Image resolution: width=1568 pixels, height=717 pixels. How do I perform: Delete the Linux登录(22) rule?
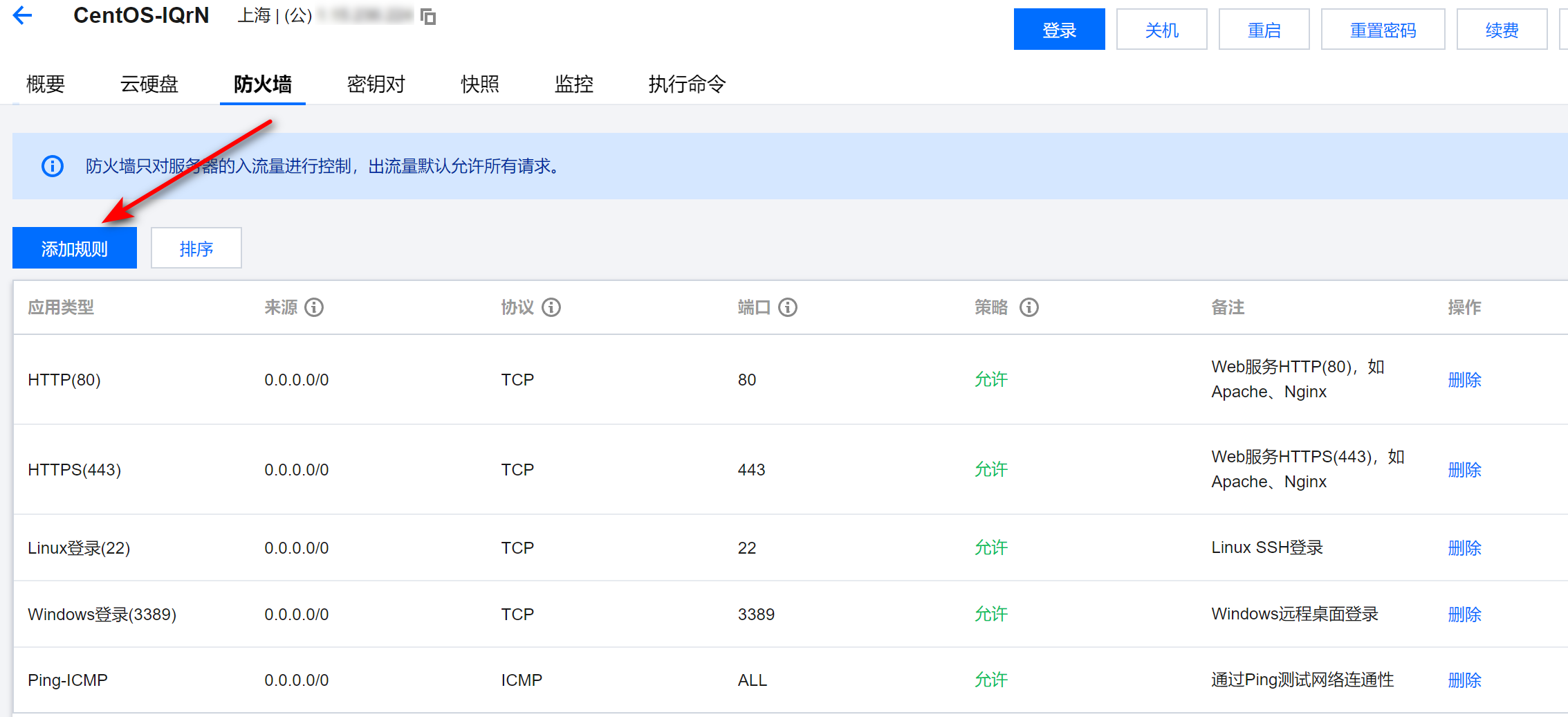pyautogui.click(x=1465, y=548)
